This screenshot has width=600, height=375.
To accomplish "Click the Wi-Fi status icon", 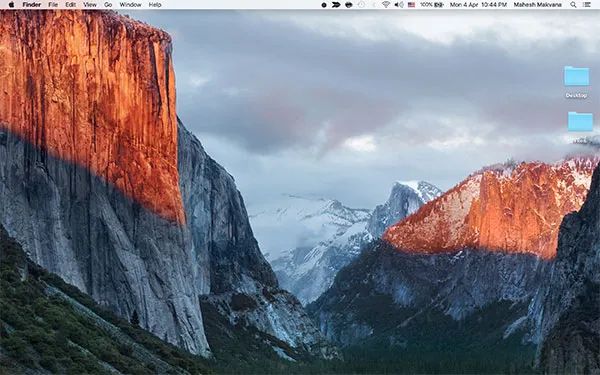I will (x=386, y=5).
